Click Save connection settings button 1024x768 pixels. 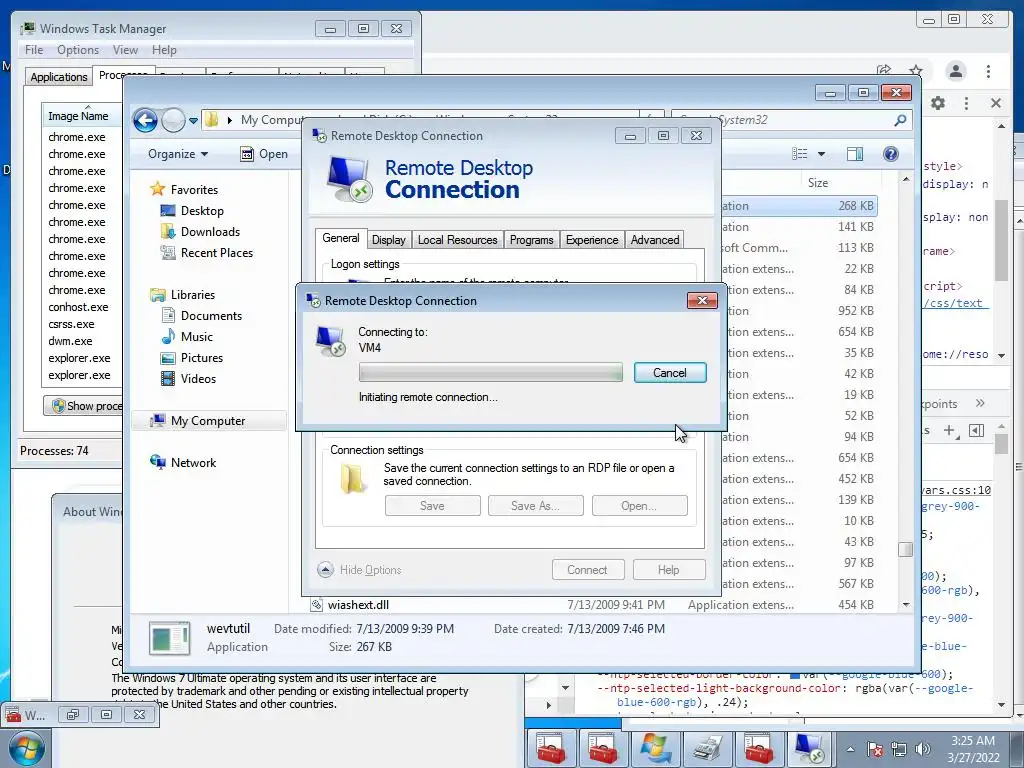432,505
